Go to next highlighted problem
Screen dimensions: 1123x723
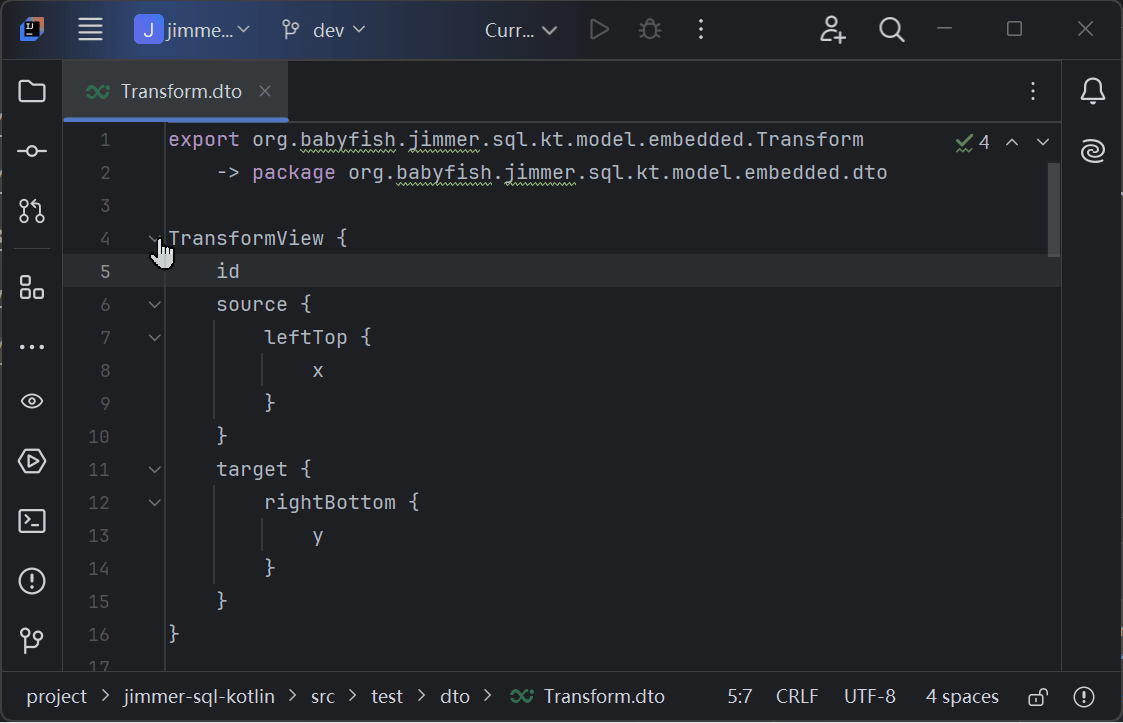(x=1043, y=143)
